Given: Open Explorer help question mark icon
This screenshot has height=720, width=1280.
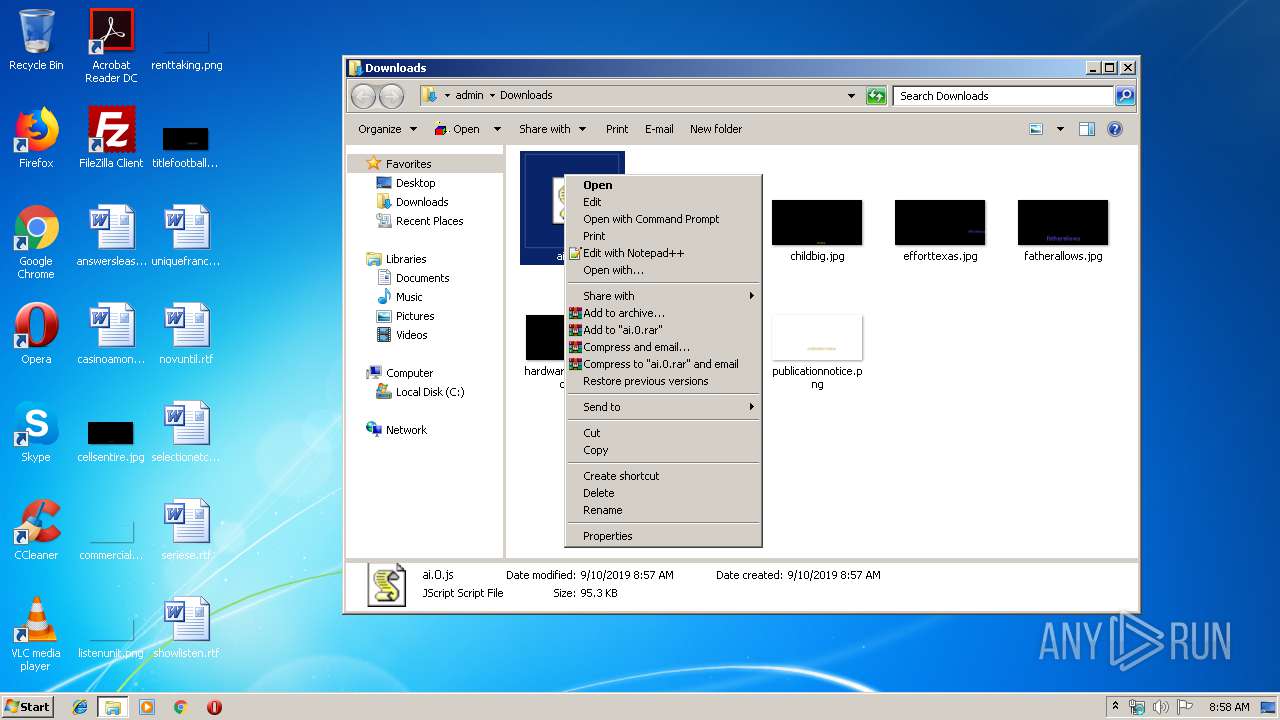Looking at the screenshot, I should pyautogui.click(x=1115, y=129).
